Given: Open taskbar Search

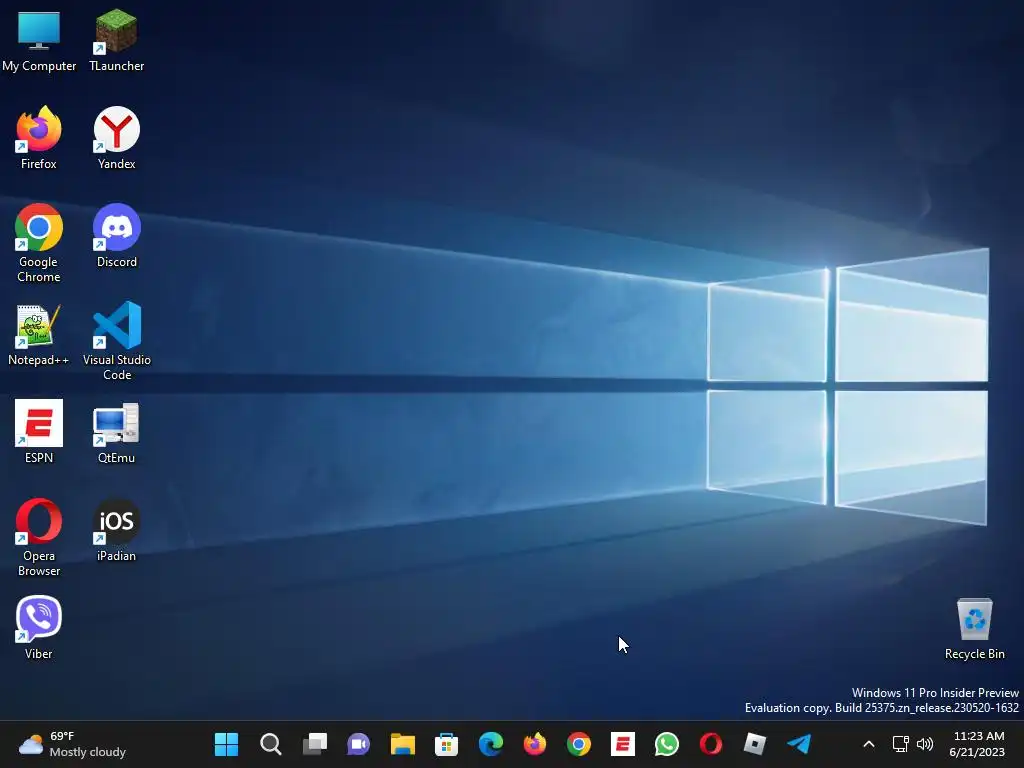Looking at the screenshot, I should coord(270,744).
